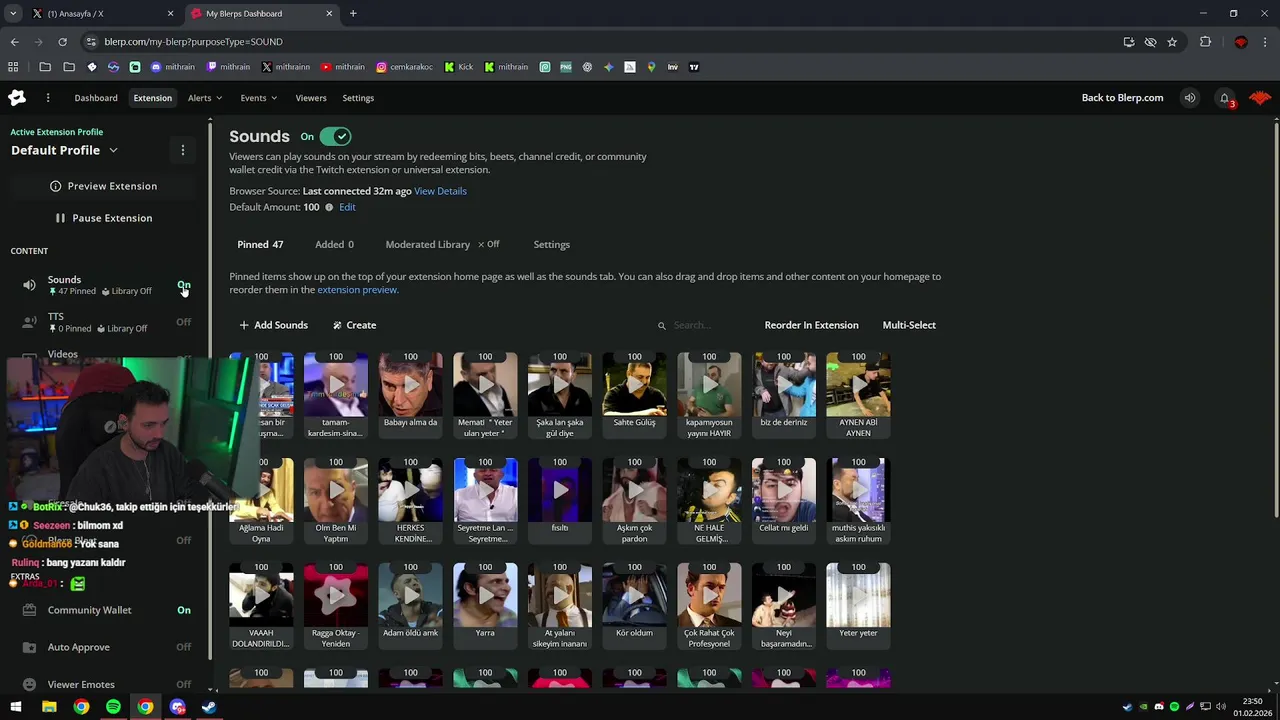The height and width of the screenshot is (720, 1280).
Task: Open the Viewers nav item
Action: 311,98
